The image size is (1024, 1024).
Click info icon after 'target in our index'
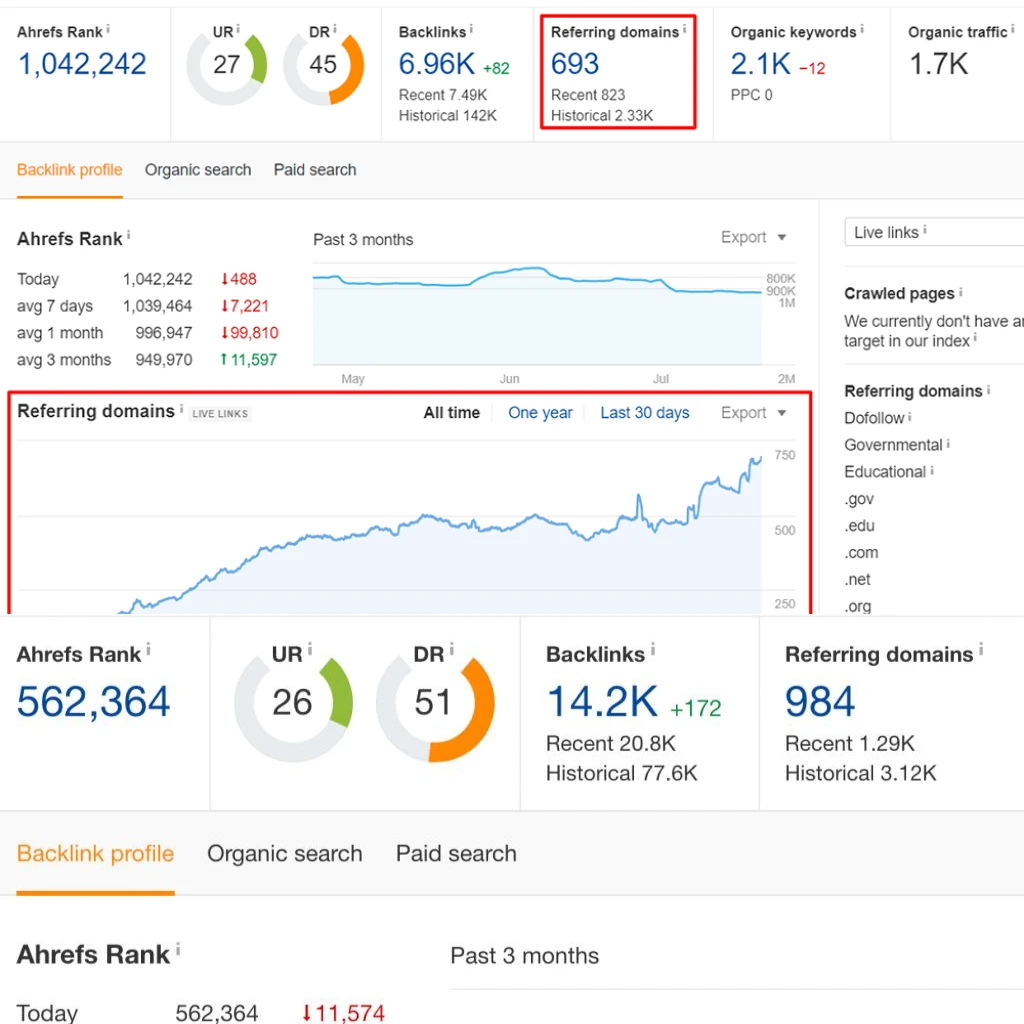975,338
